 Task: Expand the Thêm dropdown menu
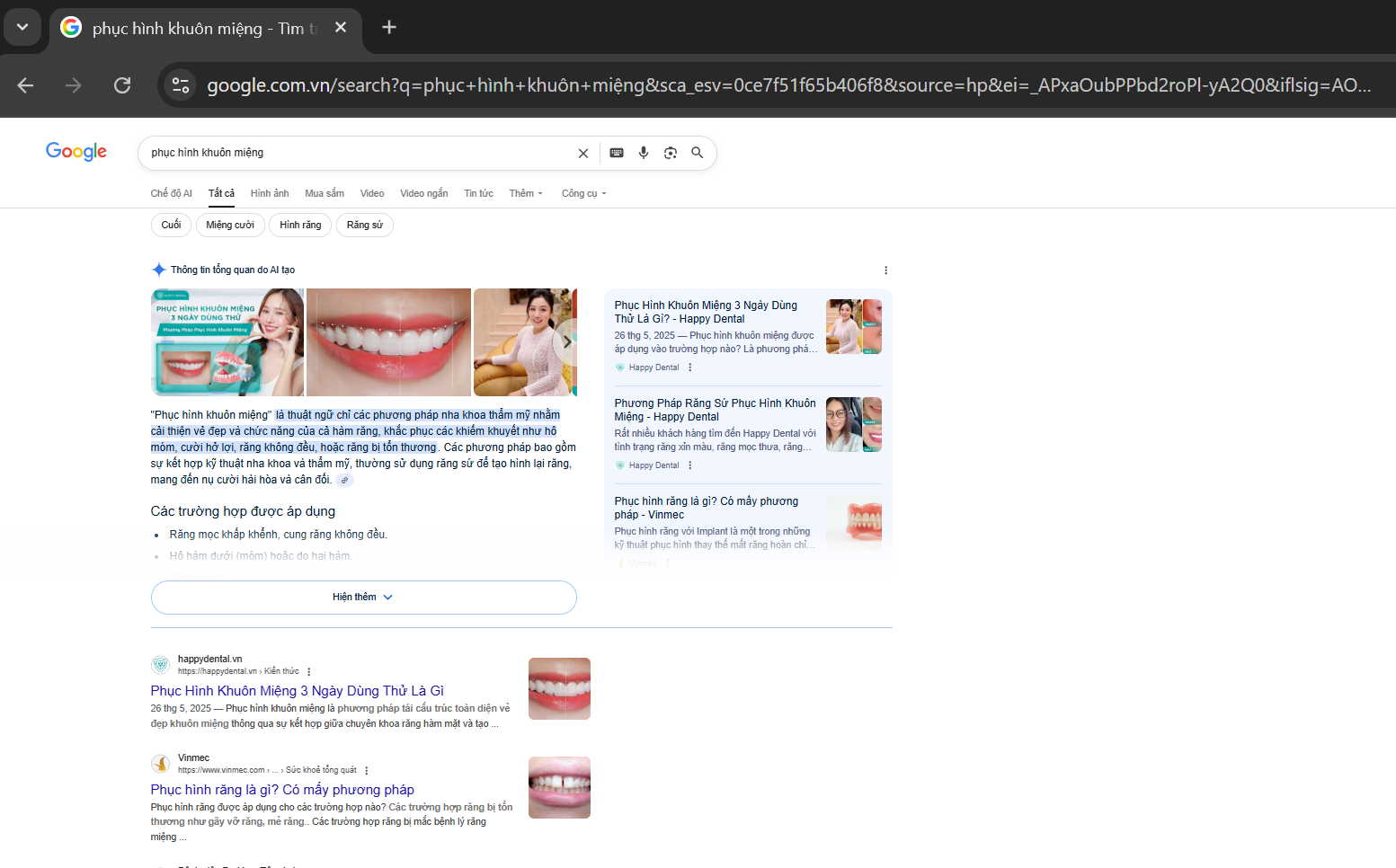click(x=526, y=193)
